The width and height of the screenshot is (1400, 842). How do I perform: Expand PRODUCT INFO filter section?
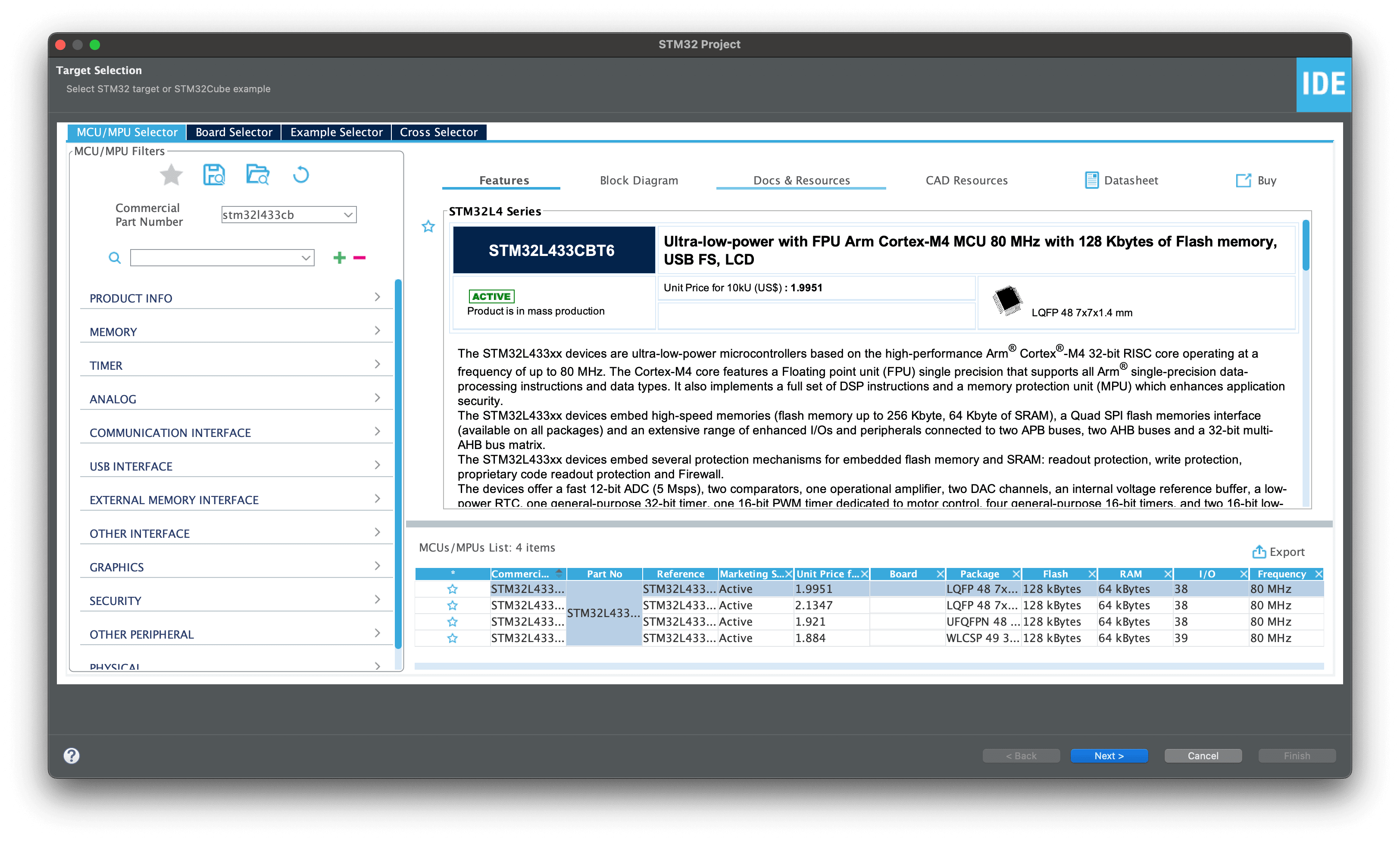pyautogui.click(x=235, y=298)
